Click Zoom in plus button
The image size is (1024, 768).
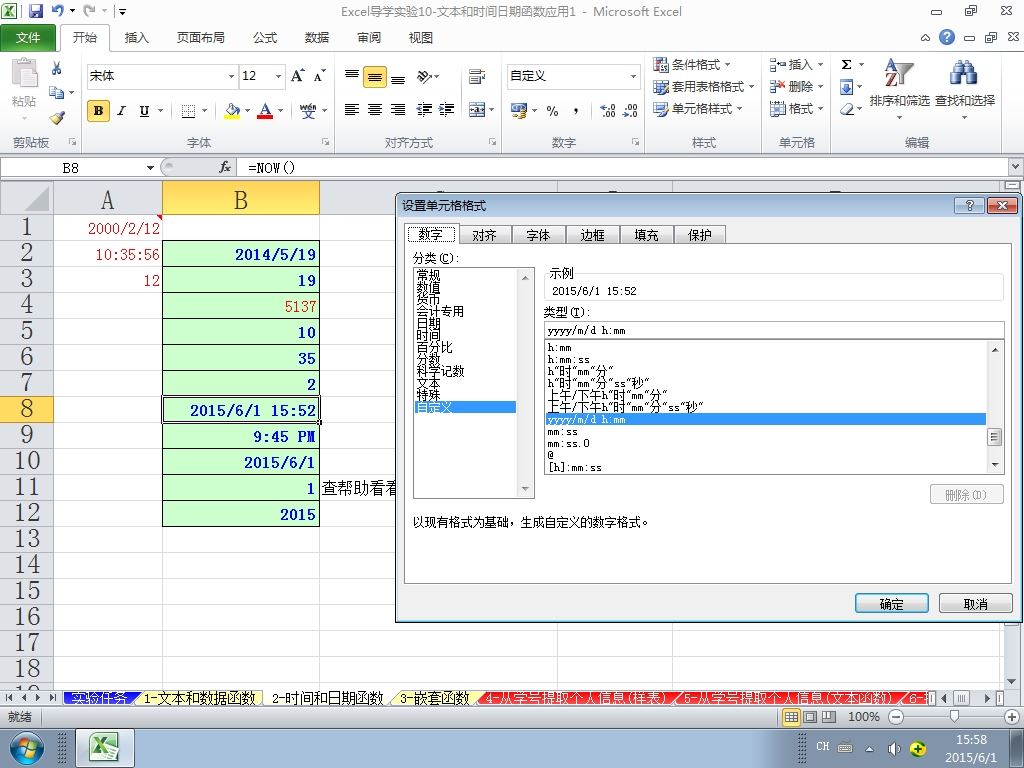[1012, 717]
